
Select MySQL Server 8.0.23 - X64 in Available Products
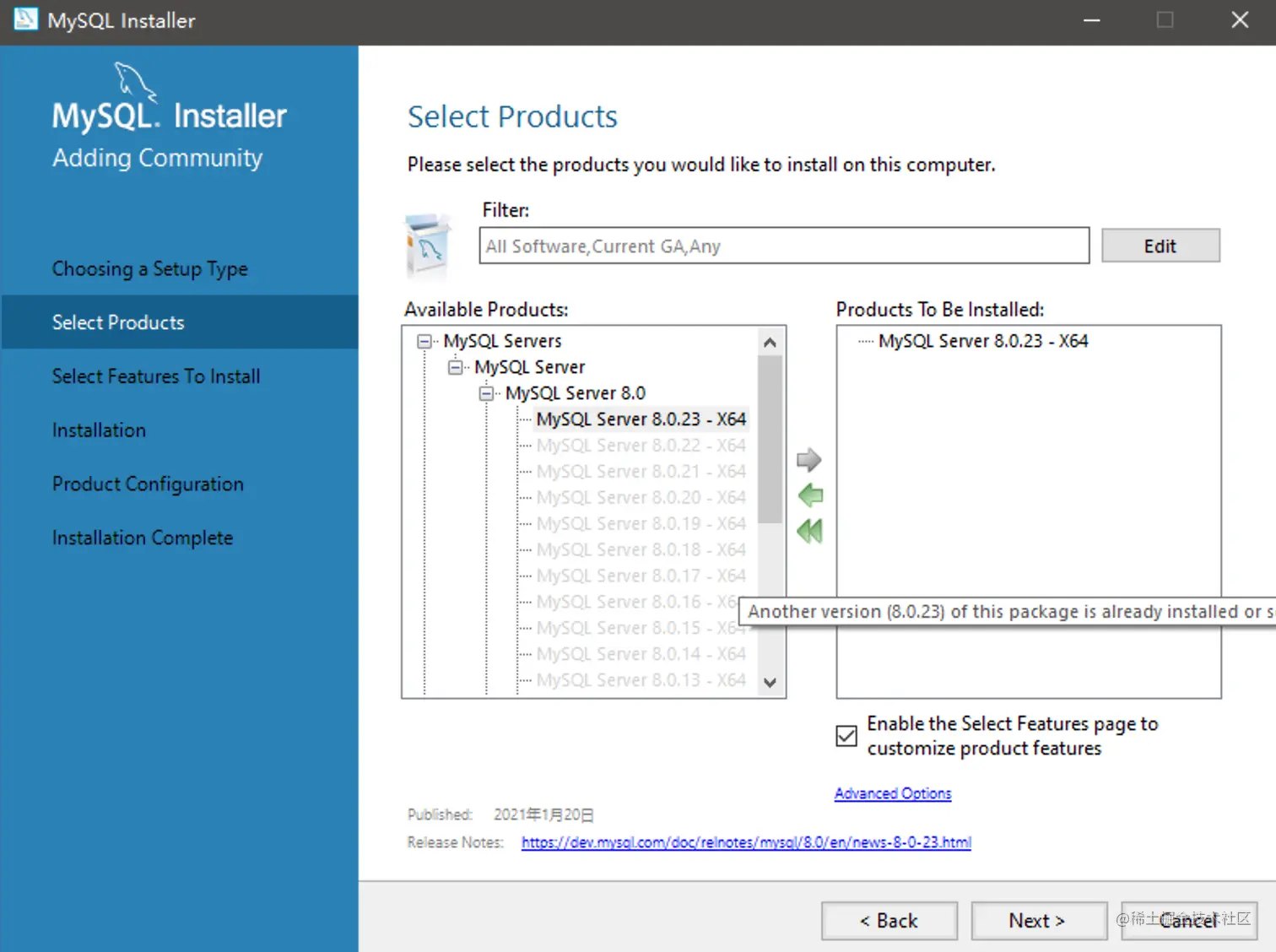tap(641, 419)
